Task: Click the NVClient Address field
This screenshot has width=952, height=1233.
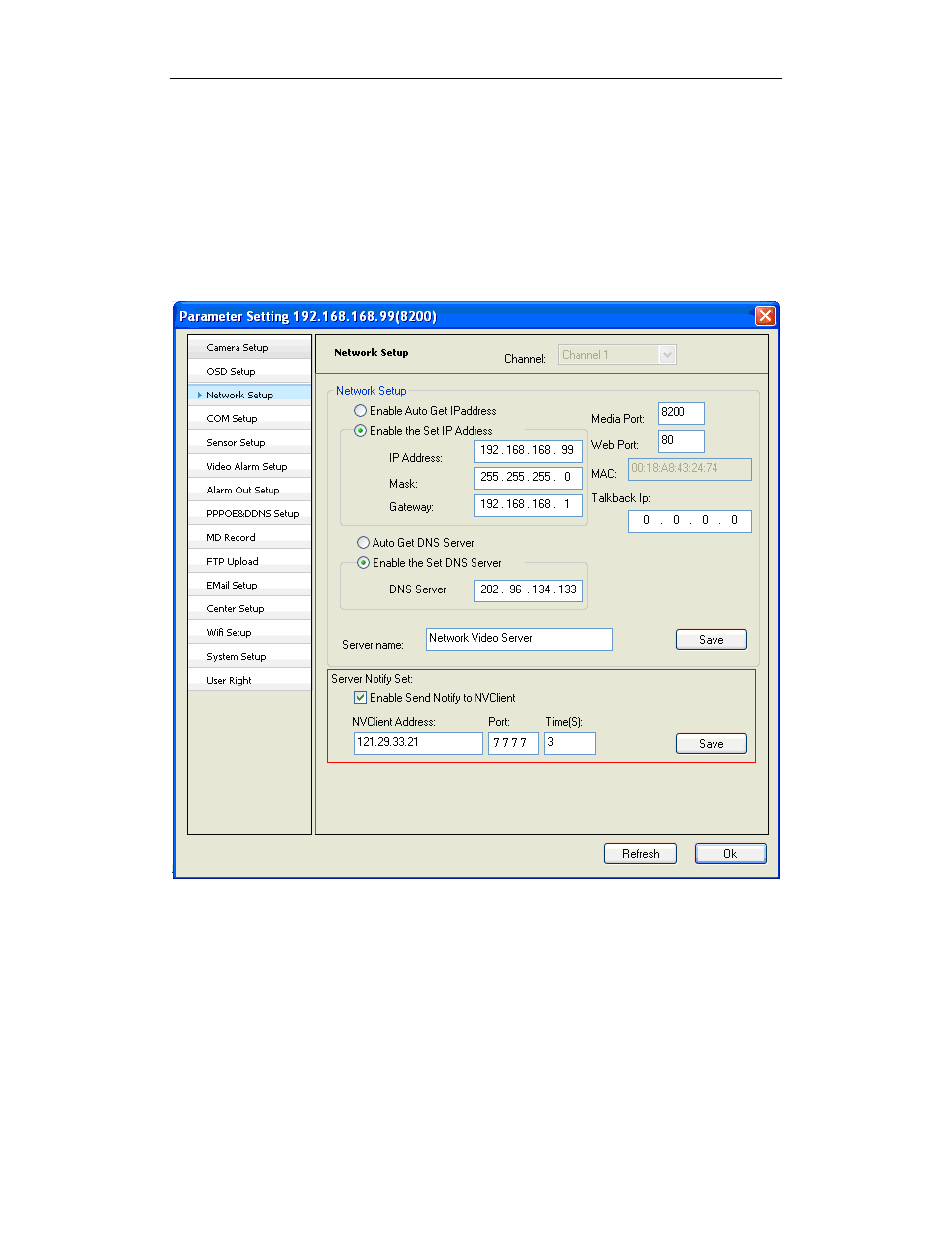Action: click(x=418, y=743)
